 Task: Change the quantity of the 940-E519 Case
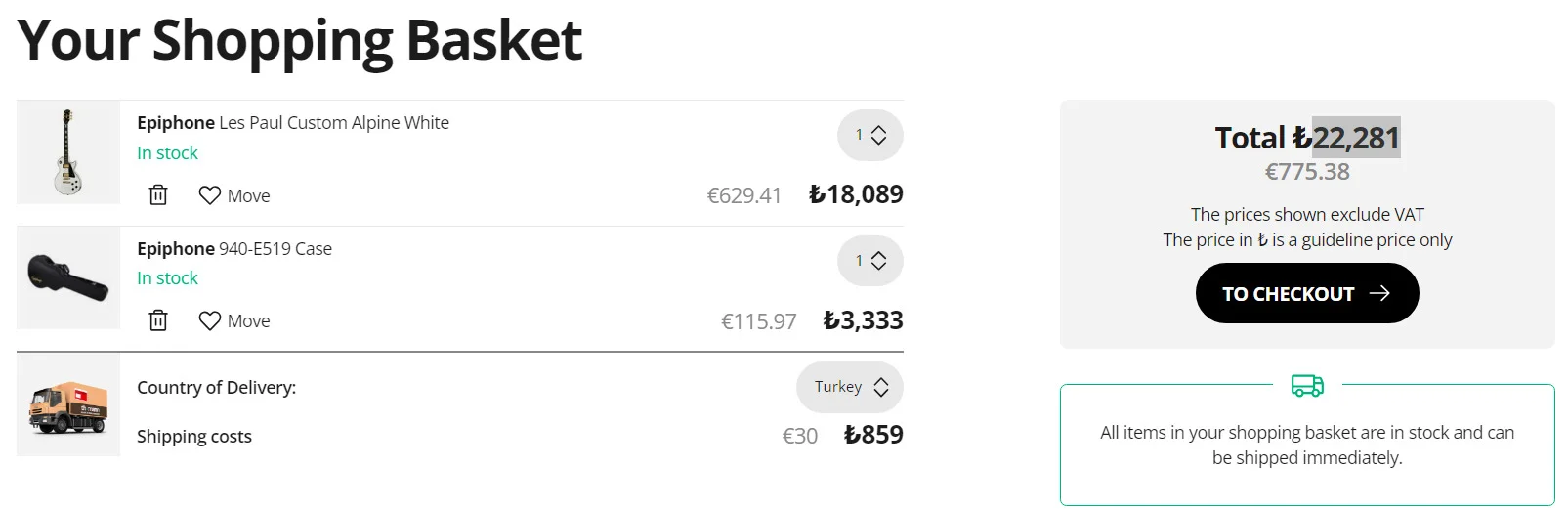(869, 261)
